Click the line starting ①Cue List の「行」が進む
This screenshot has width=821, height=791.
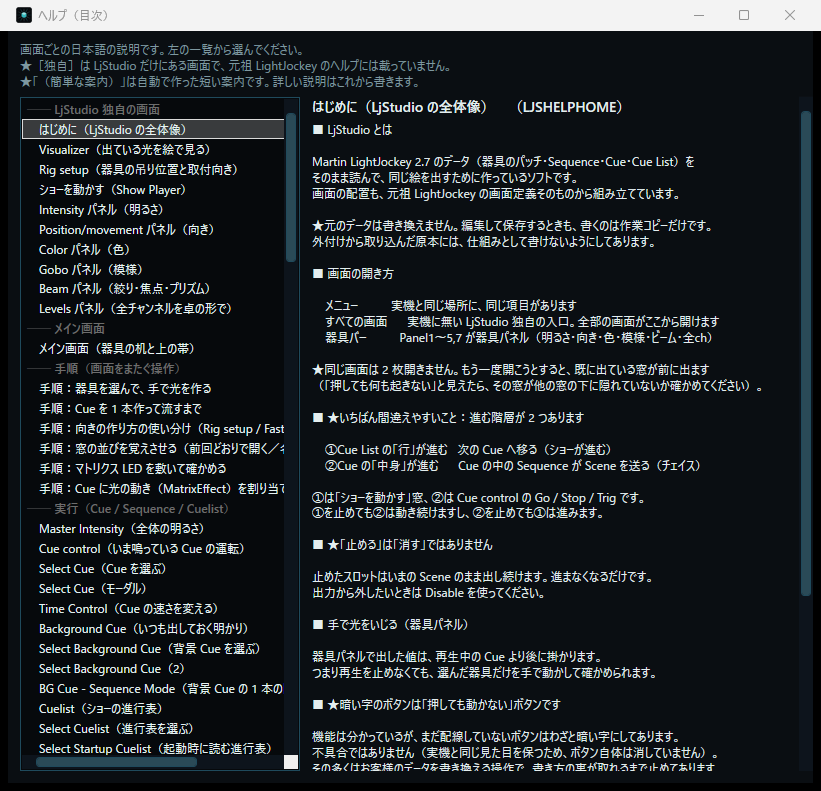coord(469,450)
